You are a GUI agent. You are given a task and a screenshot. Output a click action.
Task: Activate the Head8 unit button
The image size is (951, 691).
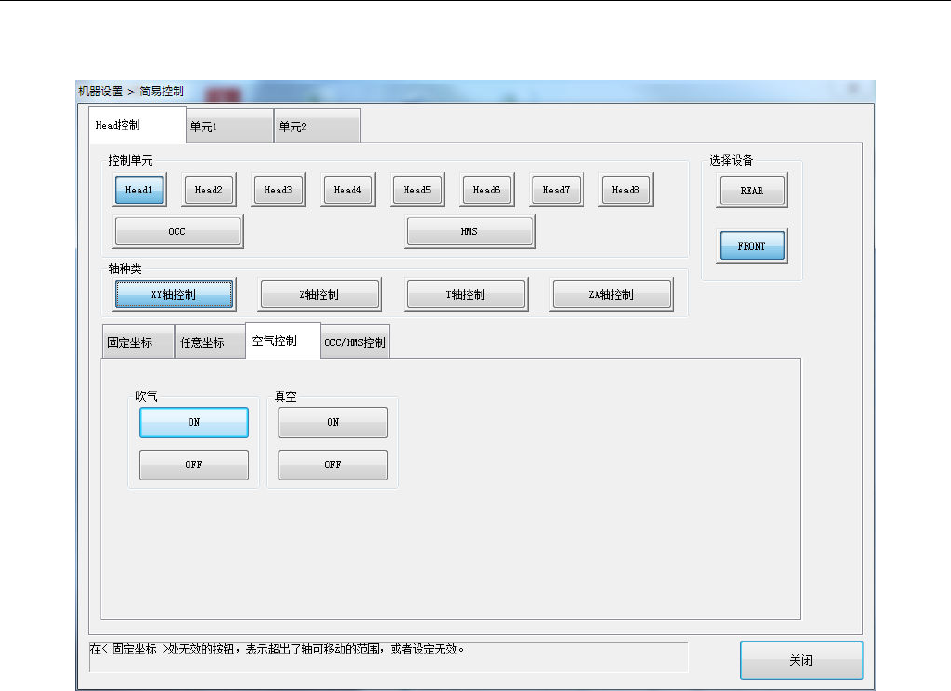[625, 190]
